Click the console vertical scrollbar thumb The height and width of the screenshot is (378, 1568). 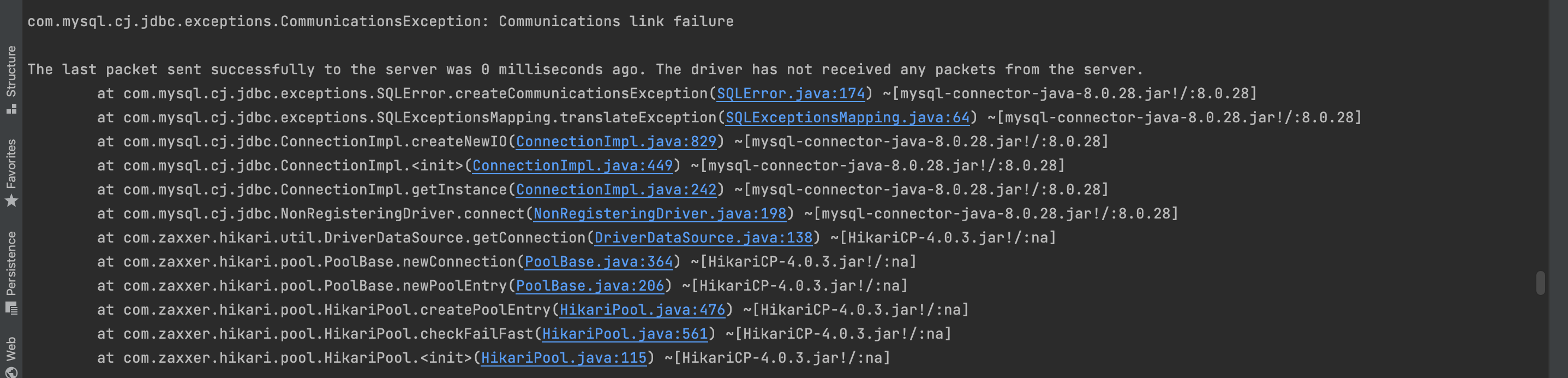pyautogui.click(x=1540, y=282)
